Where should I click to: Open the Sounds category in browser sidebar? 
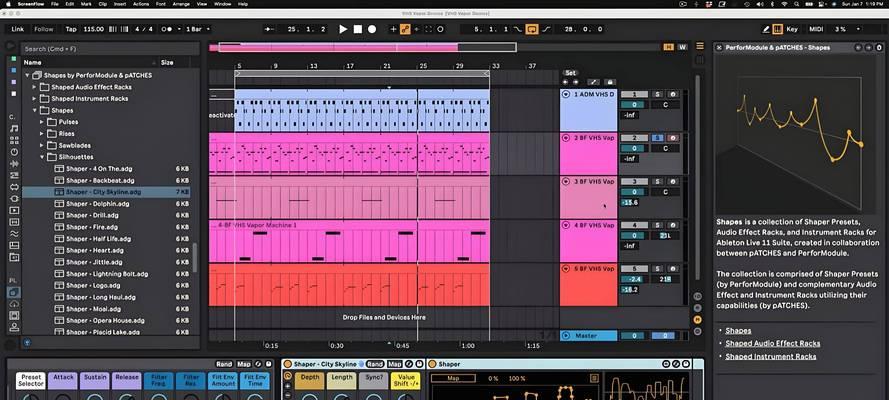click(14, 129)
